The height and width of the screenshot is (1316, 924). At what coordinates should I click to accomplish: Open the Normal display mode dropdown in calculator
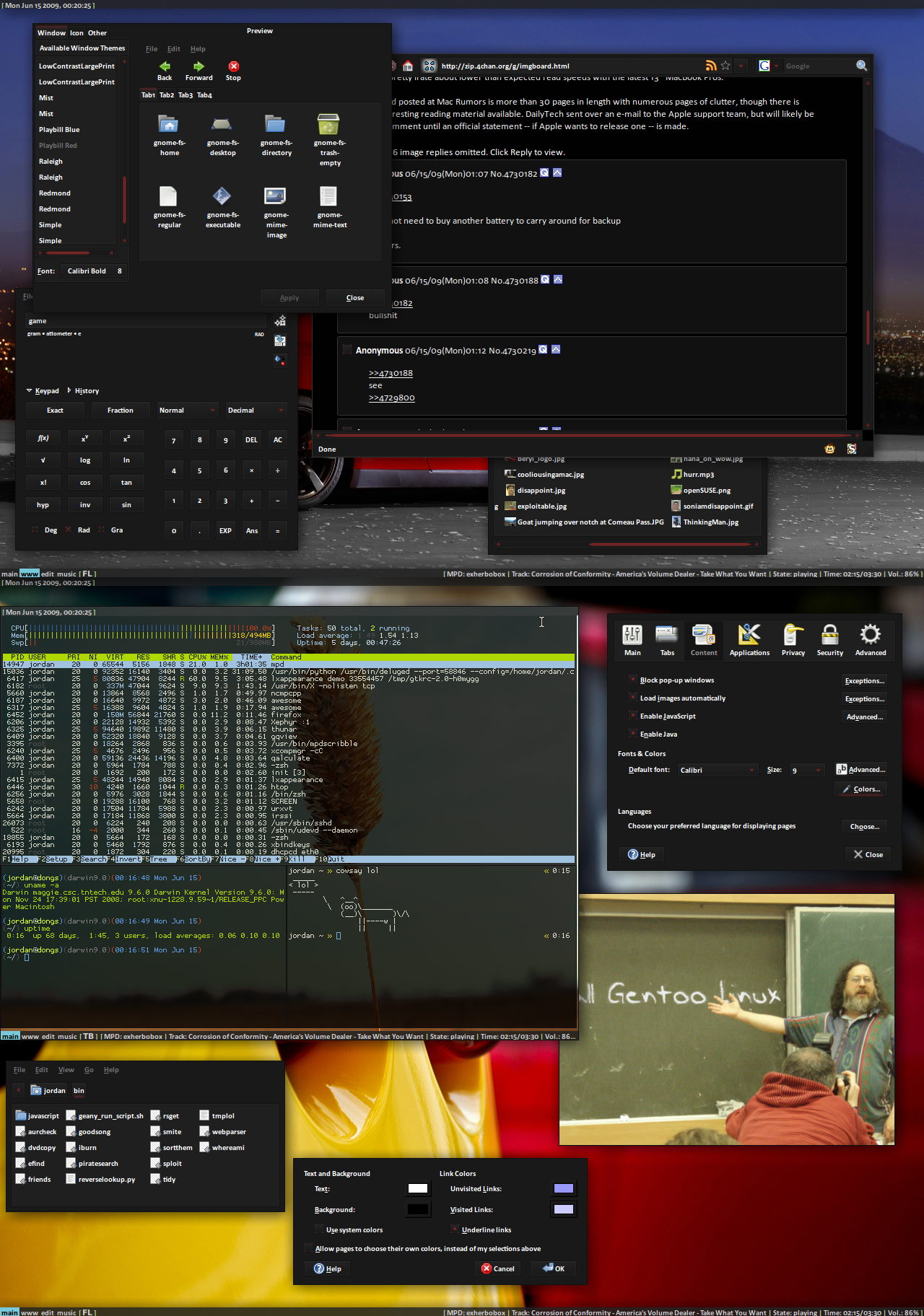[187, 410]
